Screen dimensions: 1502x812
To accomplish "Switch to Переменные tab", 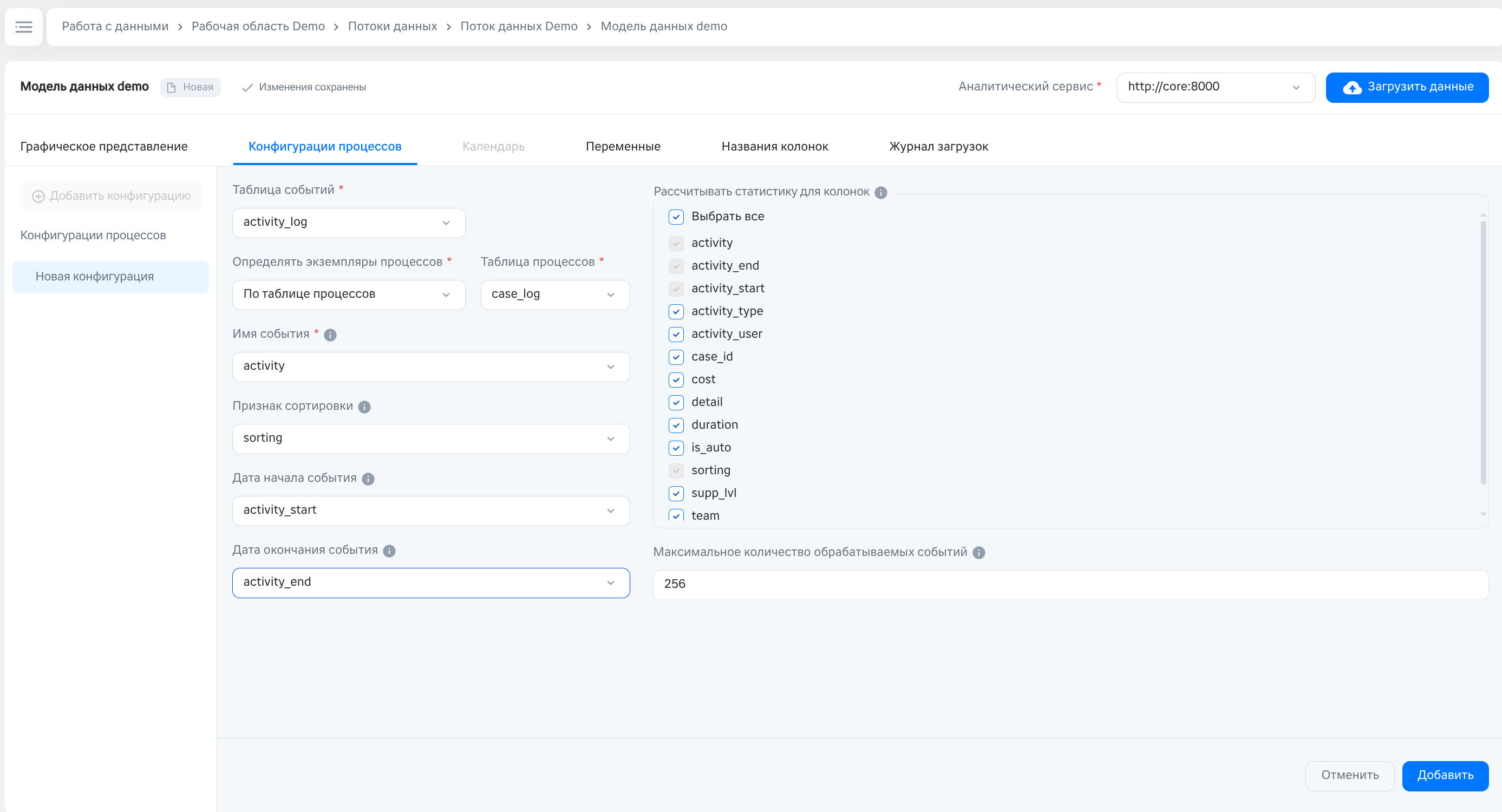I will [x=623, y=146].
